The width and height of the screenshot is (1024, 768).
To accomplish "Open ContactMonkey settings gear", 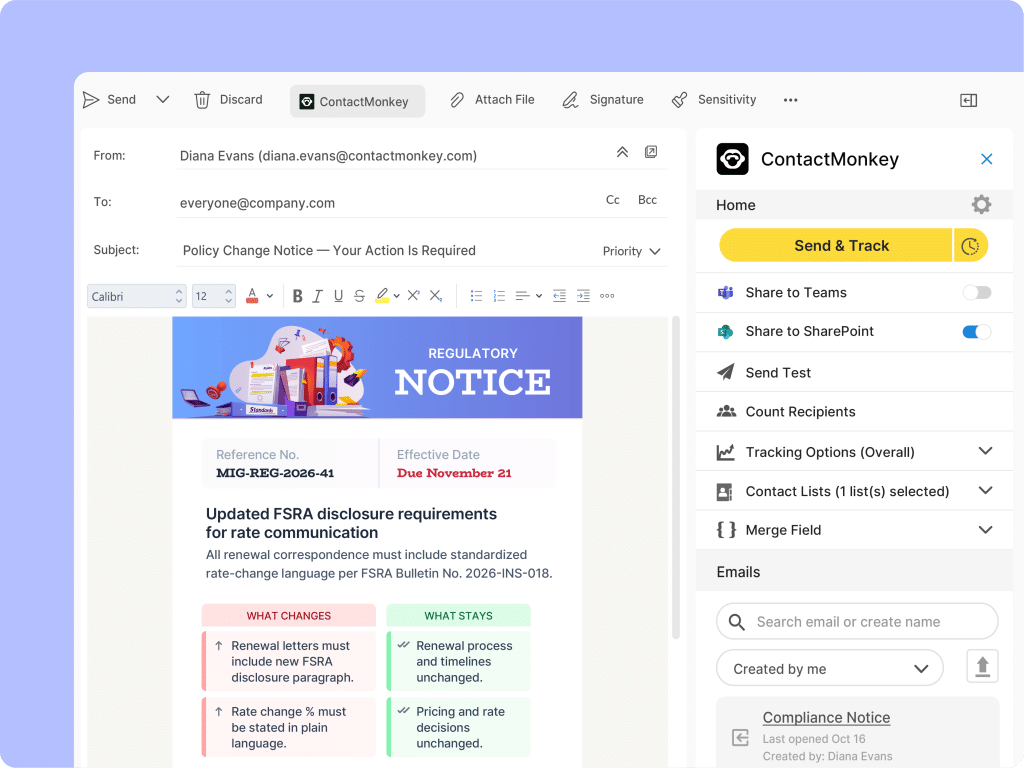I will [x=981, y=204].
